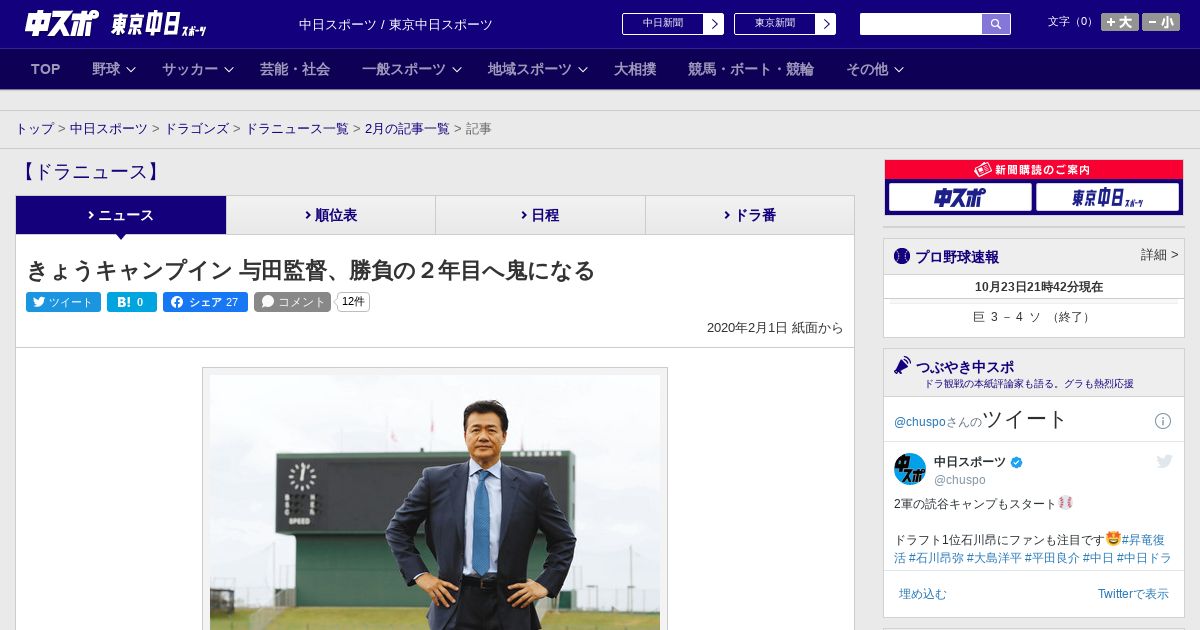Click 詳細 link in プロ野球速報
This screenshot has width=1200, height=630.
(x=1159, y=255)
